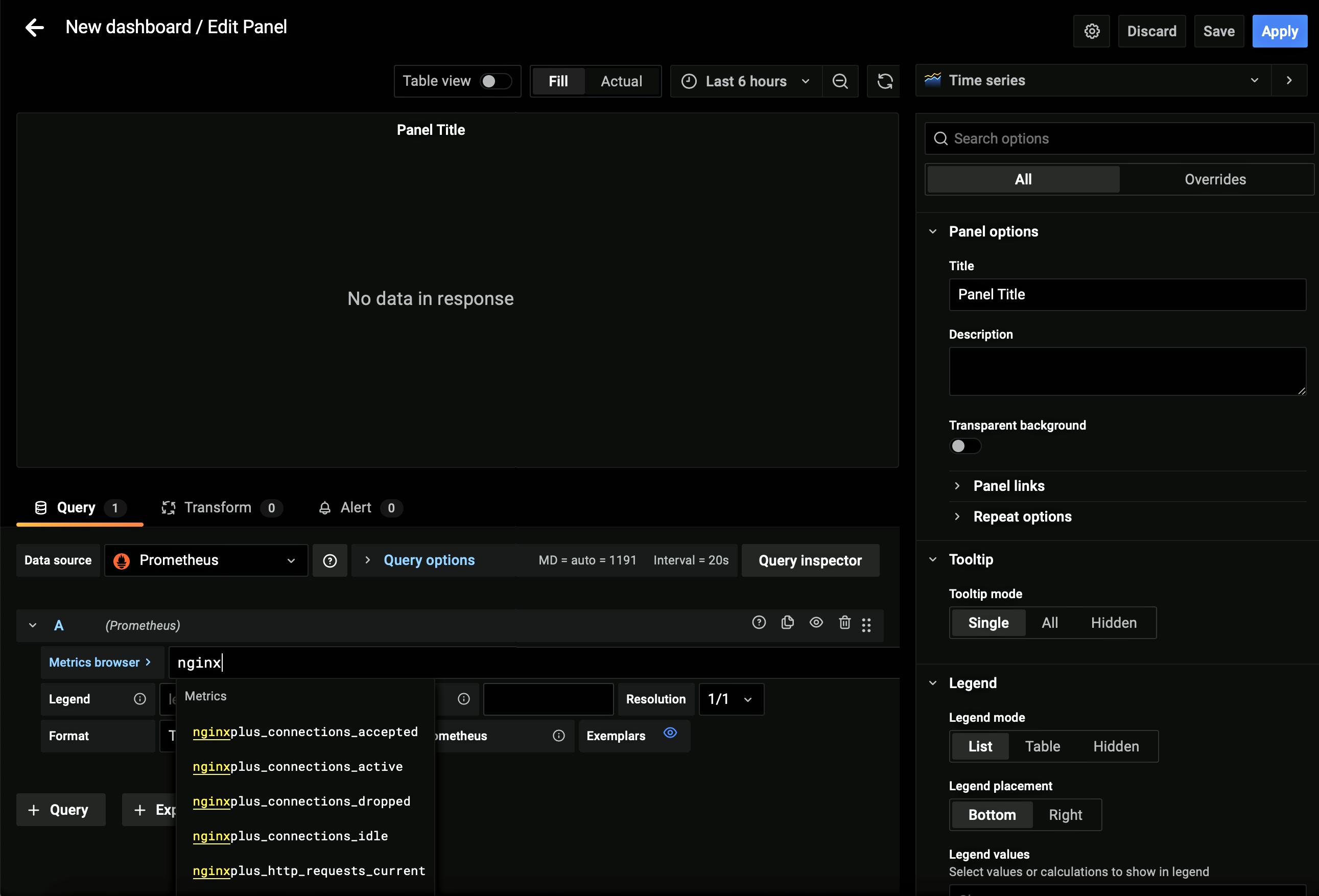Toggle the Transparent background switch
This screenshot has height=896, width=1319.
965,446
